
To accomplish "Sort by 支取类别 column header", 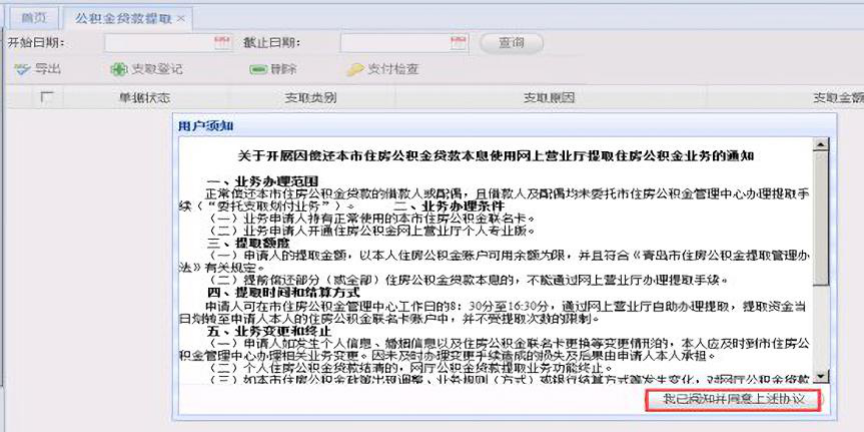I will (x=310, y=98).
